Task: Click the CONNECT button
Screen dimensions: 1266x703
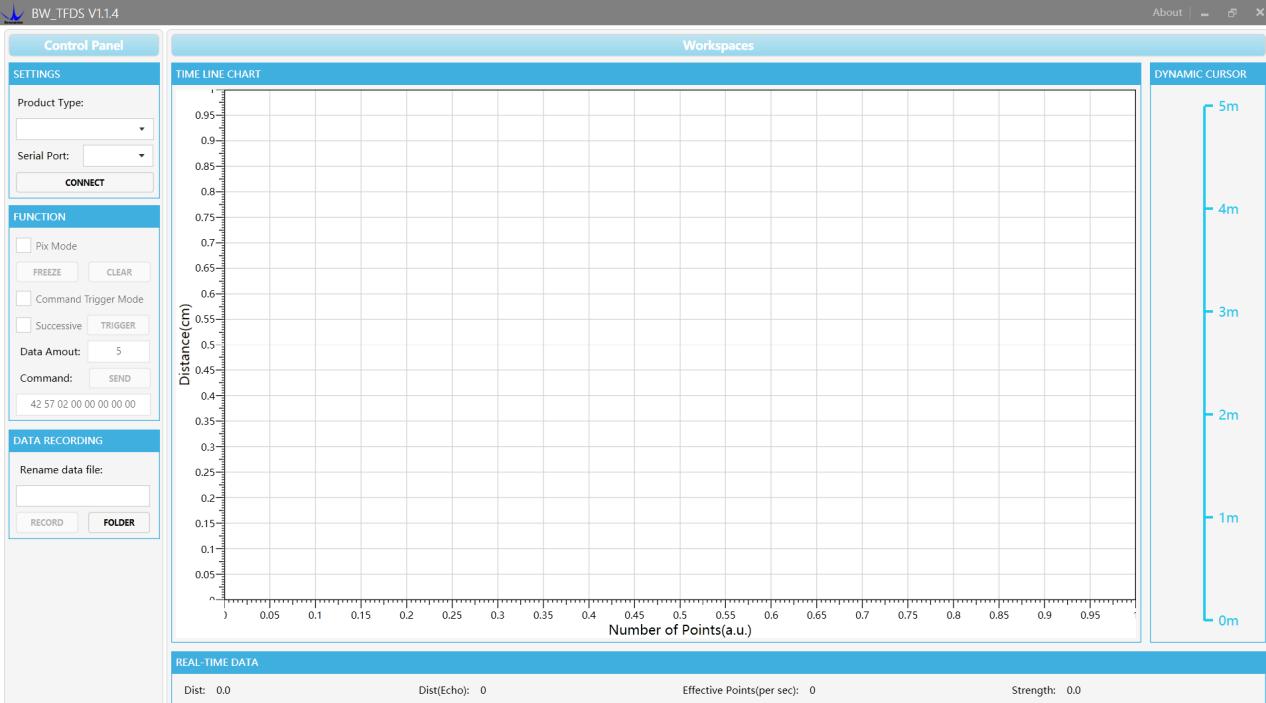Action: [85, 182]
